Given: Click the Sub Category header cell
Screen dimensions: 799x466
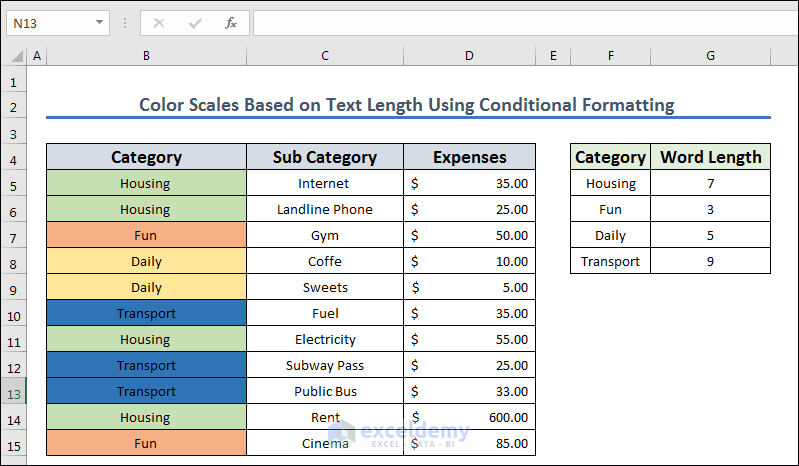Looking at the screenshot, I should (325, 157).
